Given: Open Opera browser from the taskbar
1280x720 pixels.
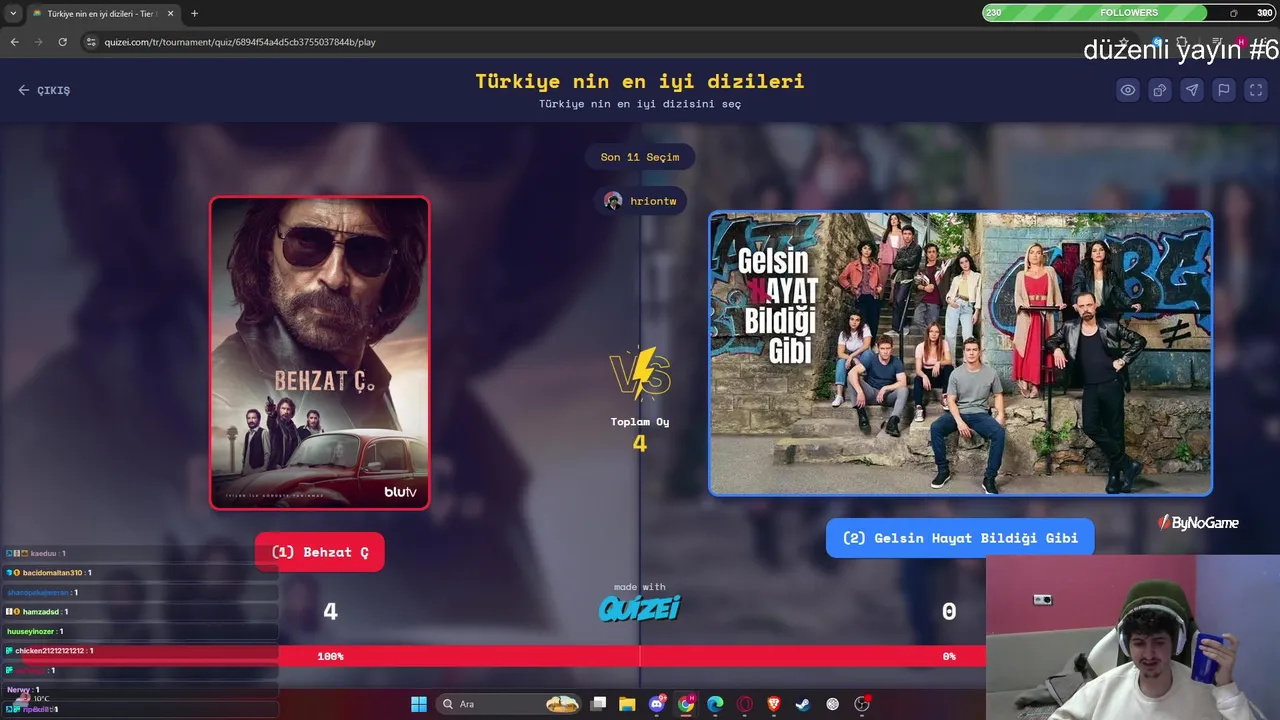Looking at the screenshot, I should coord(745,704).
